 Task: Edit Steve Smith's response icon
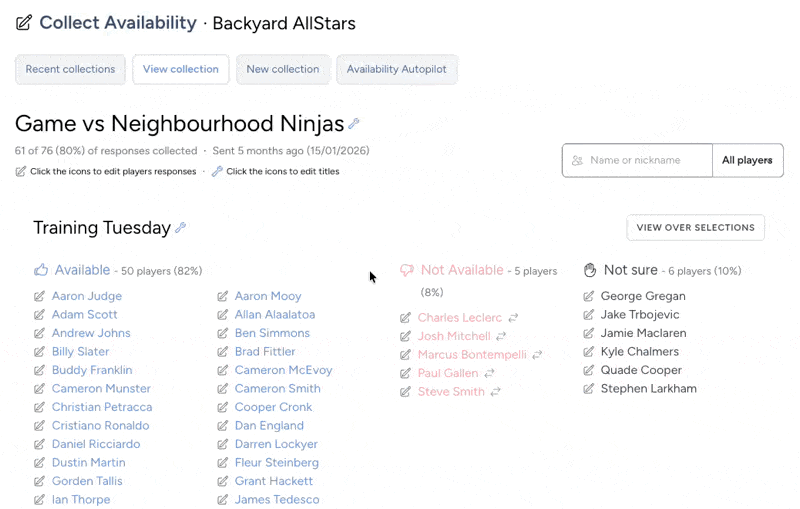[x=405, y=392]
